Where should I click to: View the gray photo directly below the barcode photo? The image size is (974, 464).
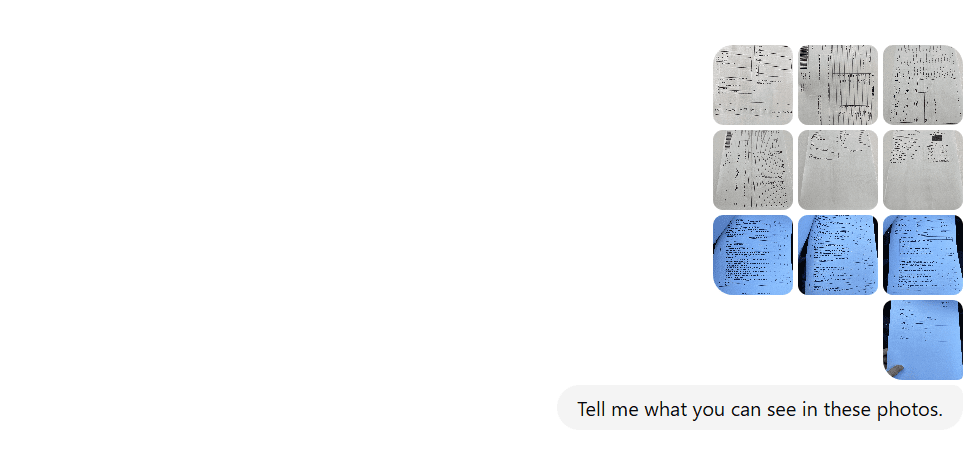coord(838,170)
